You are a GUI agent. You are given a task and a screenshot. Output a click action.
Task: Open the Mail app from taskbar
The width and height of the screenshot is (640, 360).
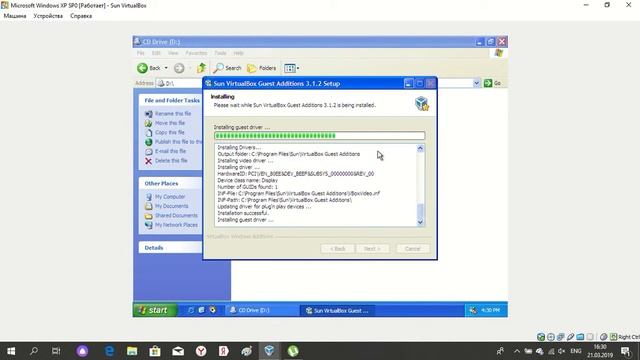(178, 351)
